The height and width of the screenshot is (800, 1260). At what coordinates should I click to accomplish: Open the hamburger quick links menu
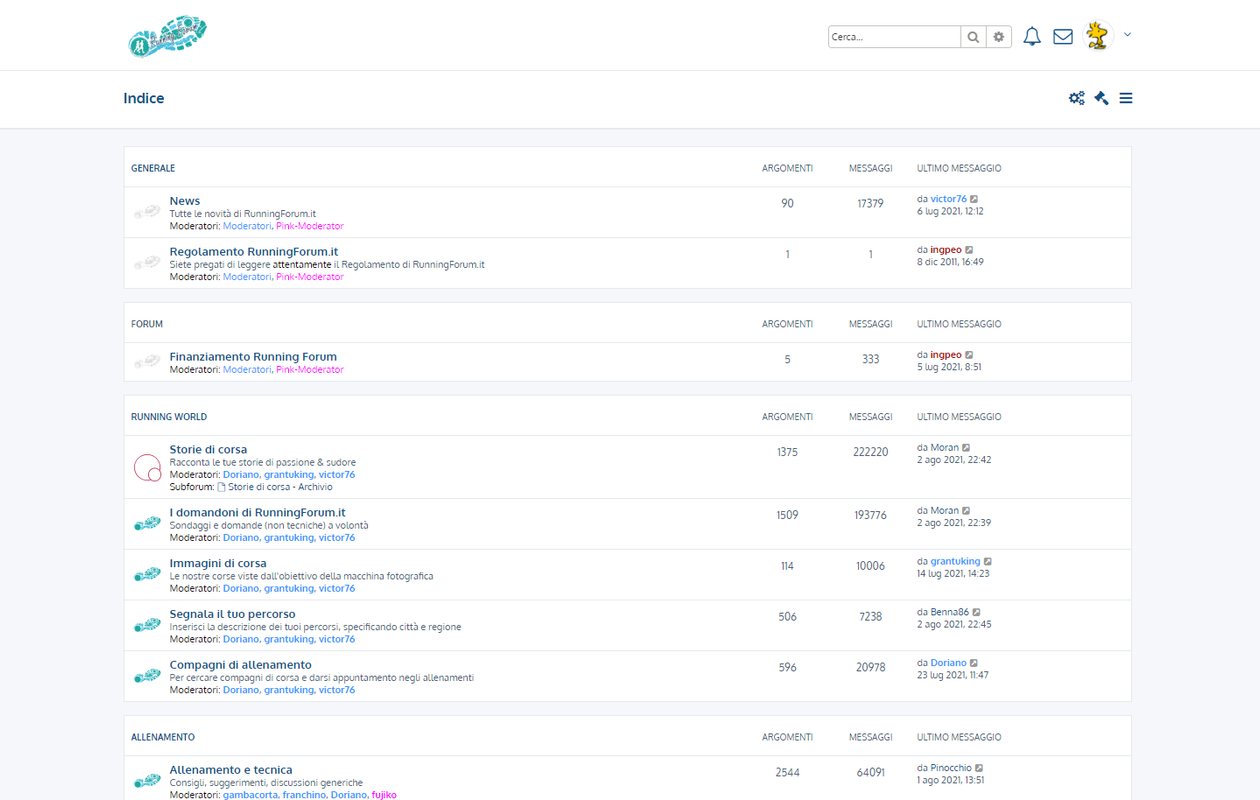[1126, 98]
